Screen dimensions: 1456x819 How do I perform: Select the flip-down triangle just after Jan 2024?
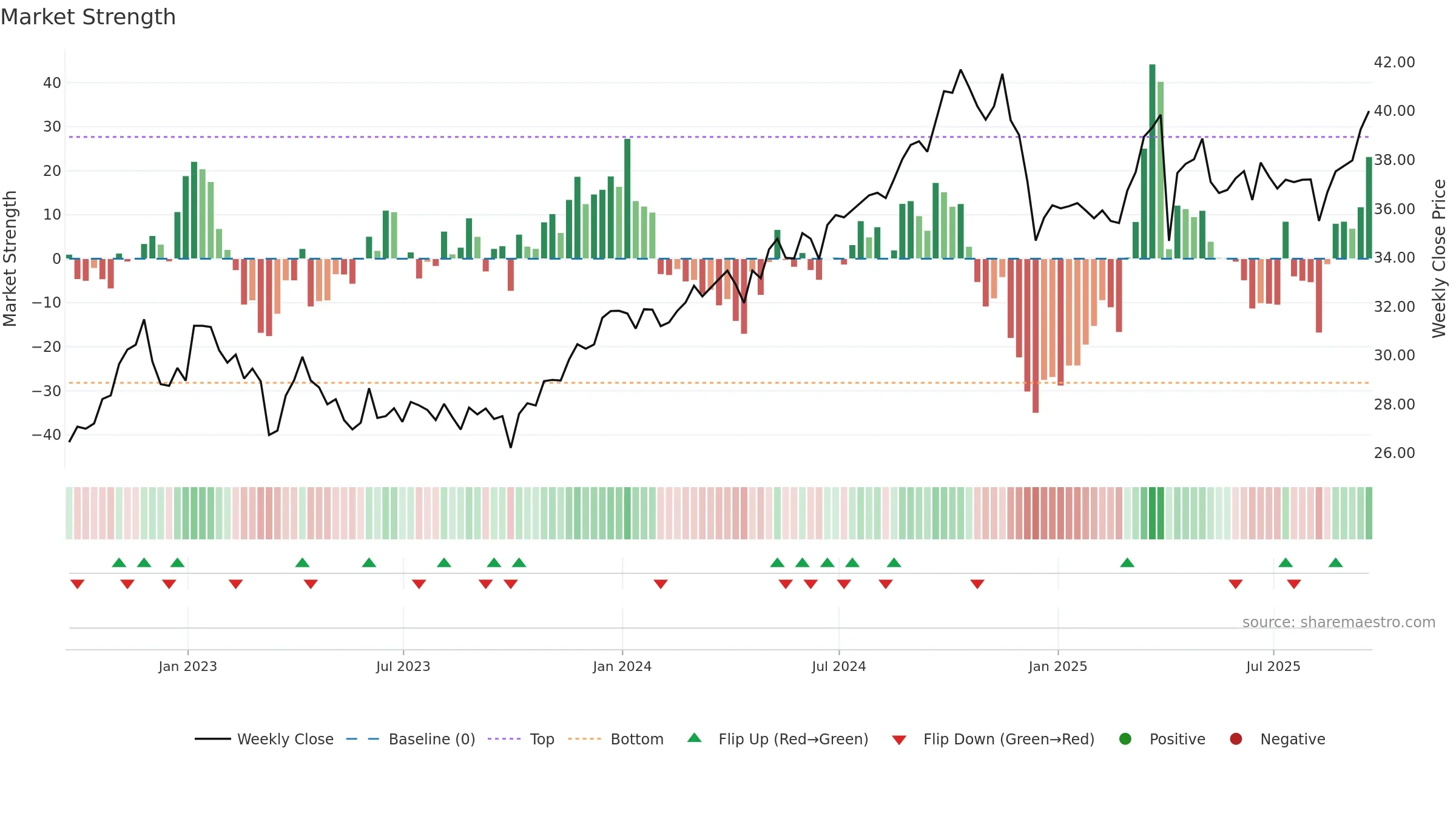(661, 584)
